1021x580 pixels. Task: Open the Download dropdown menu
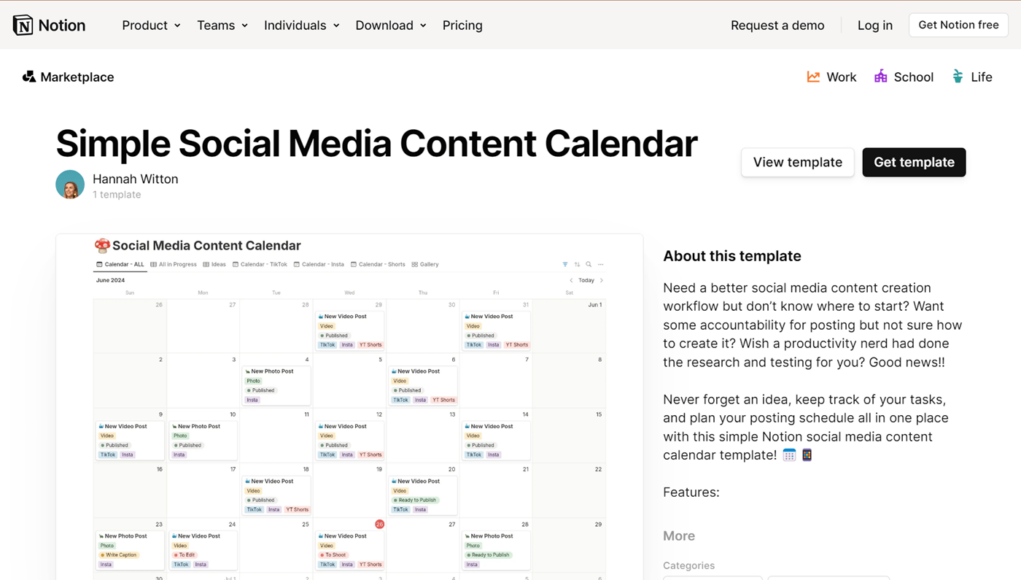point(391,25)
